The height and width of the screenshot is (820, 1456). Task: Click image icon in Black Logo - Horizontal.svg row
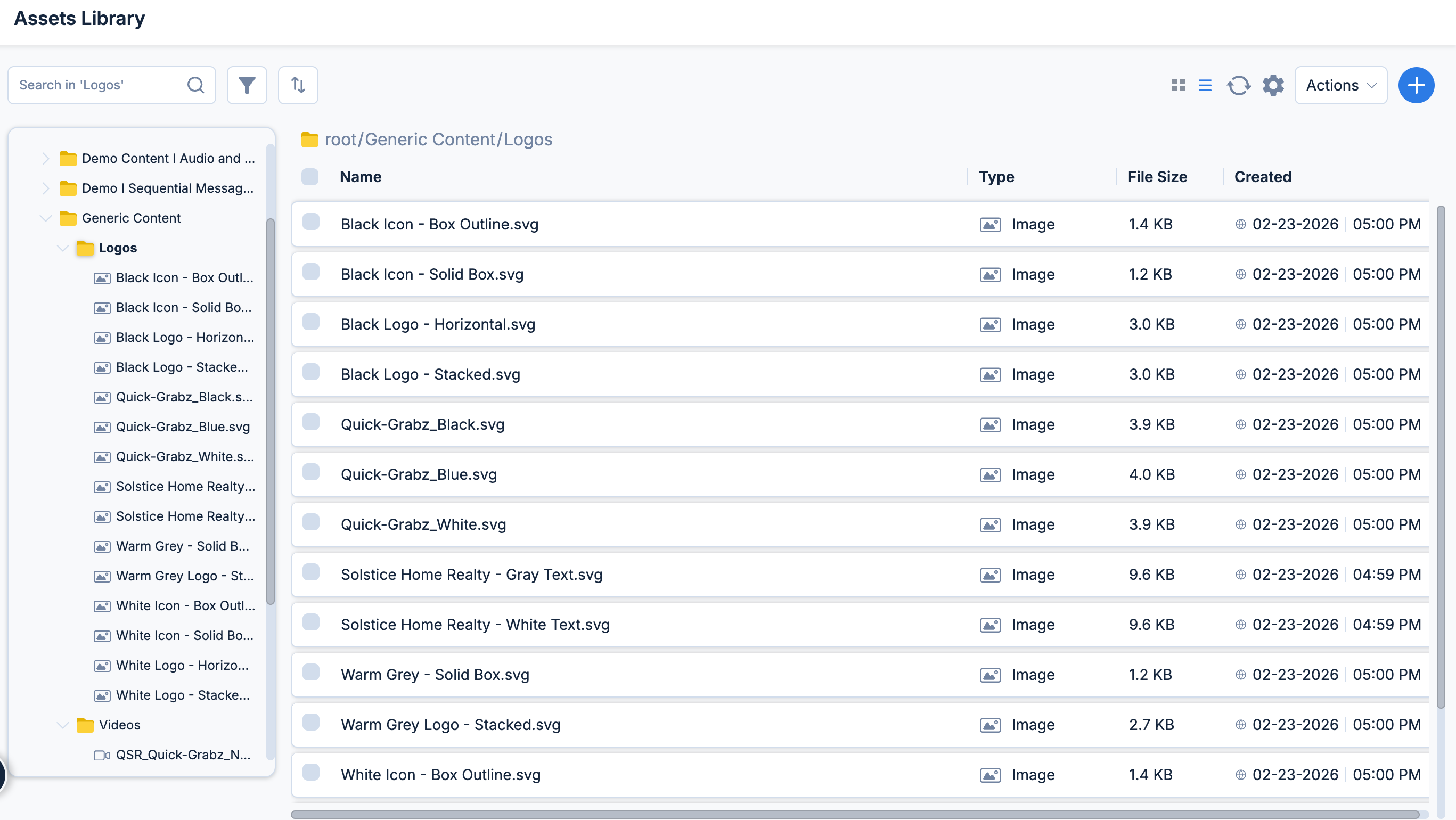coord(990,325)
